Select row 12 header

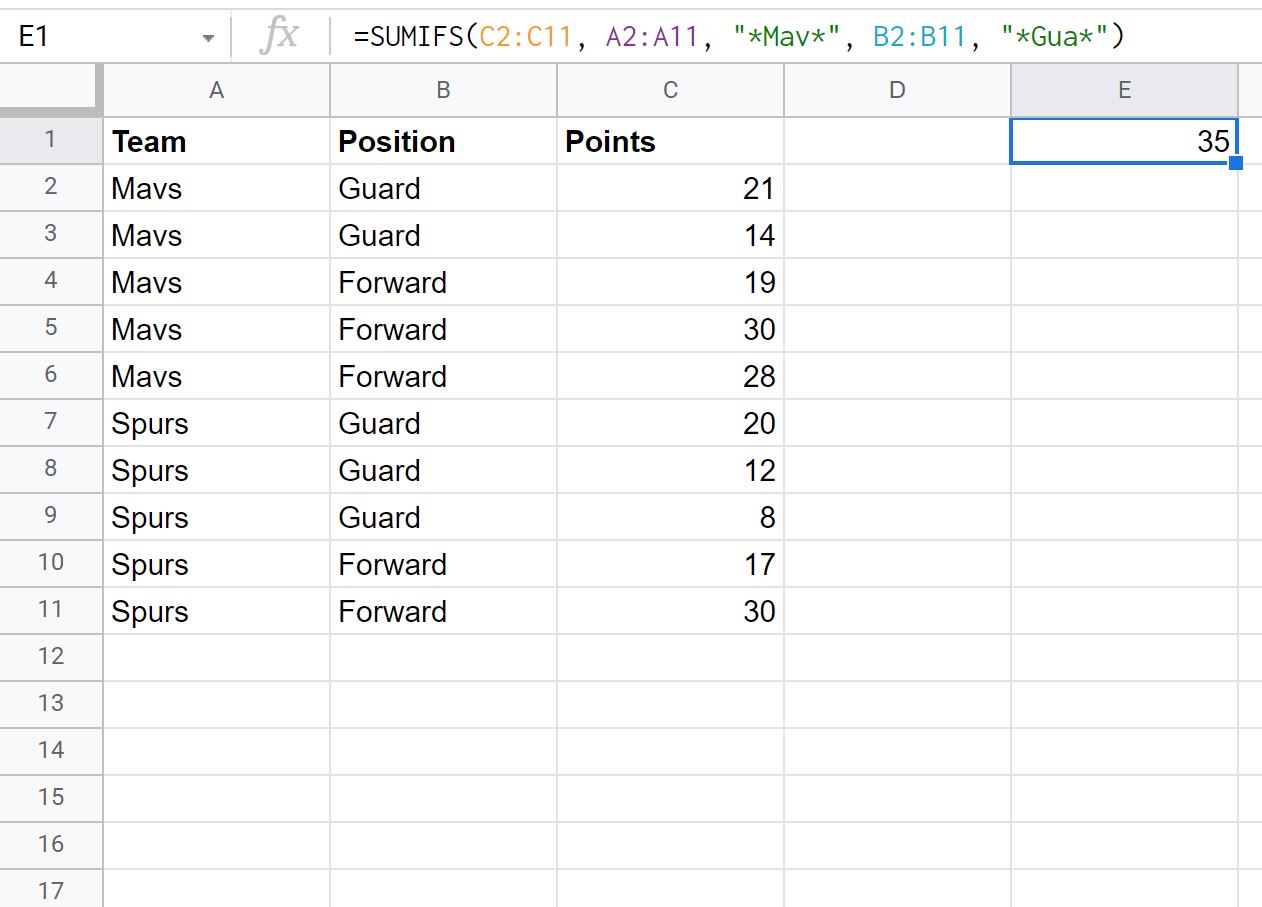(x=51, y=657)
